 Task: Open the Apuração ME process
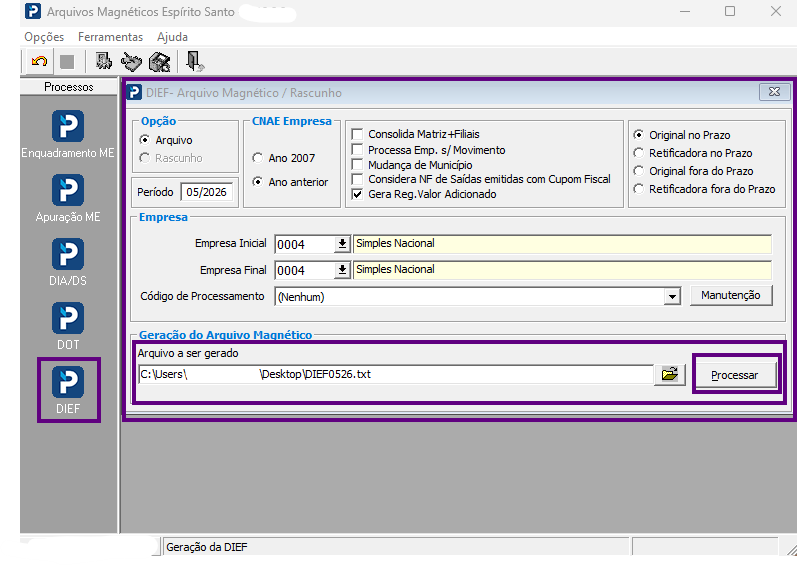click(x=68, y=199)
